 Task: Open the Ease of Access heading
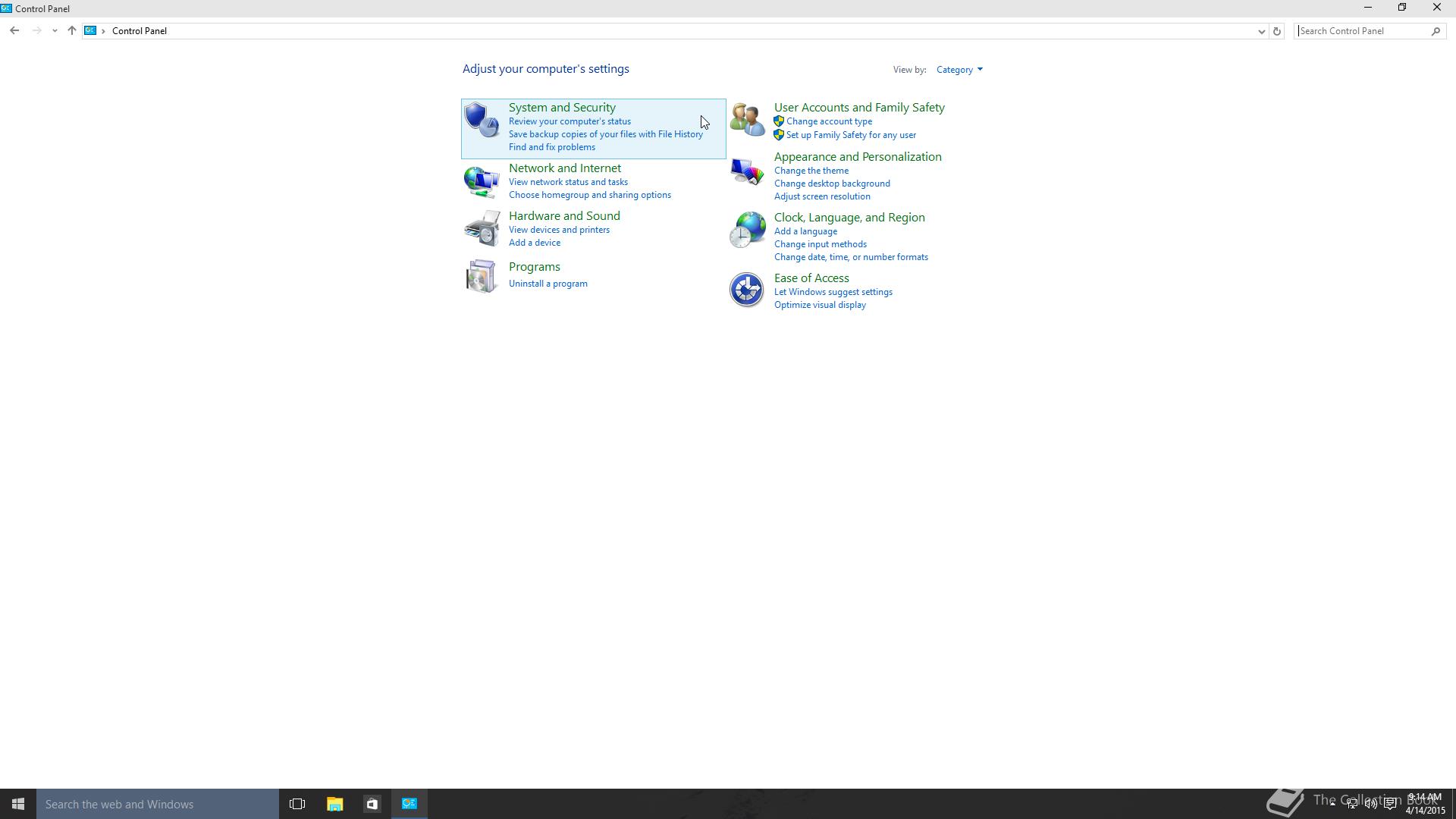(x=811, y=278)
